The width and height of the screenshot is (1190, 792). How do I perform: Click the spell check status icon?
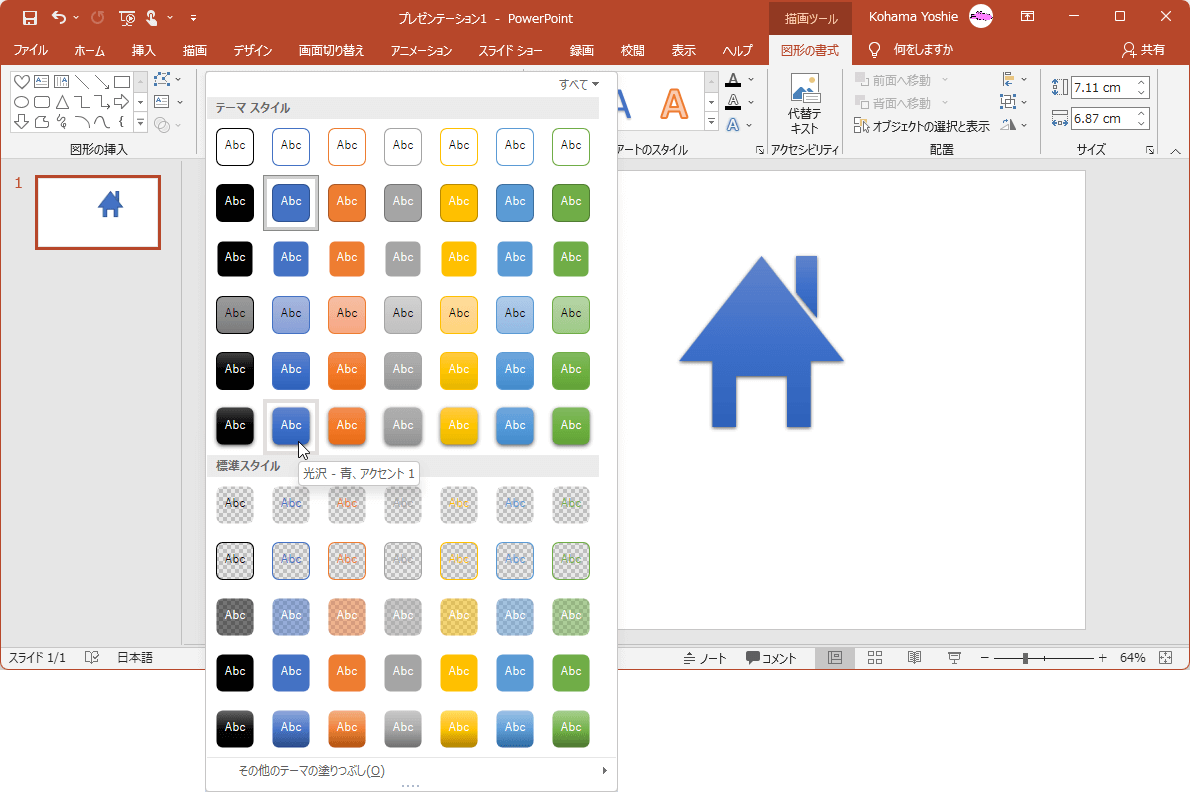click(92, 658)
